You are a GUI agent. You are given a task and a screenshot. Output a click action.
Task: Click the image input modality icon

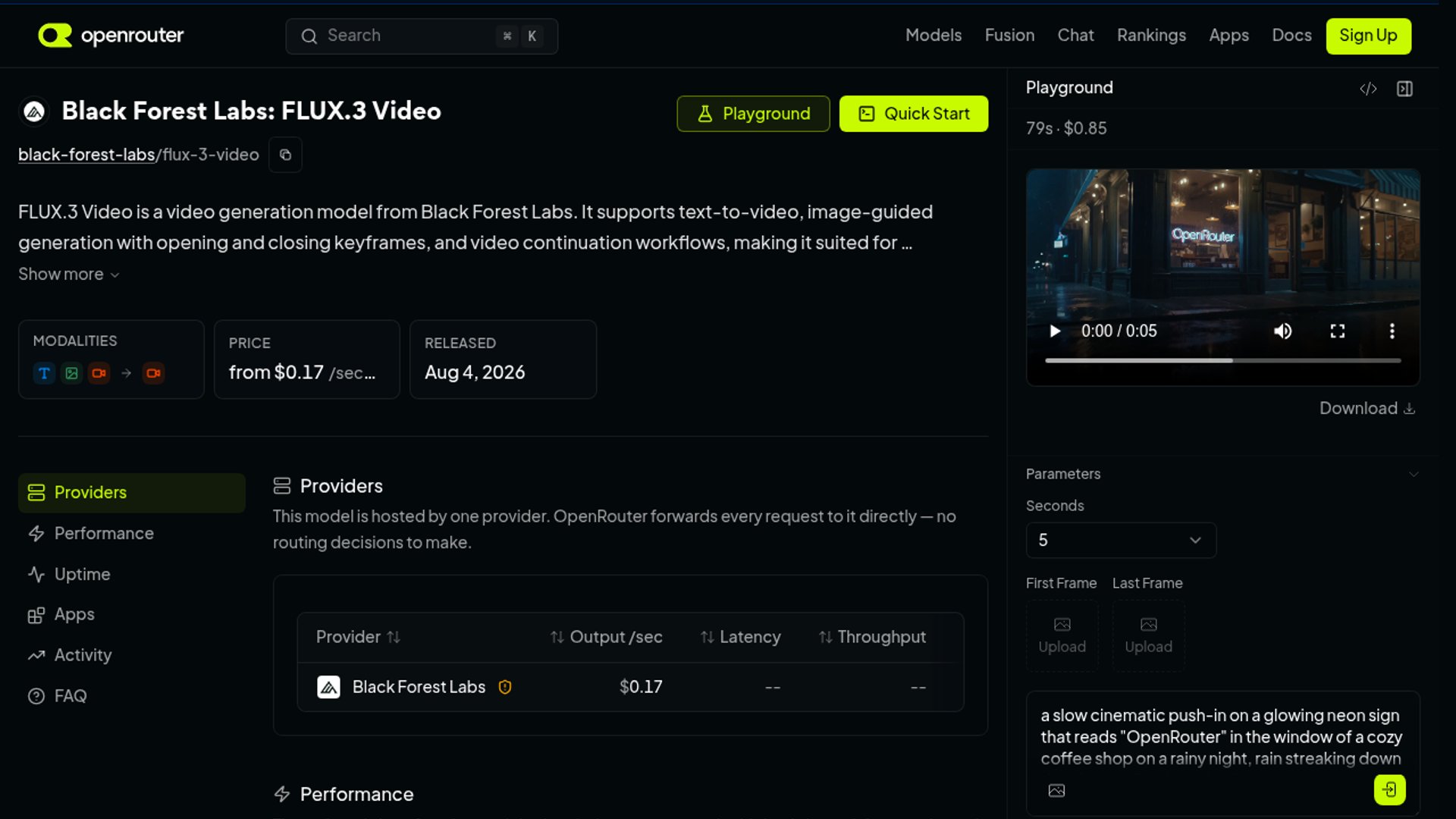tap(71, 373)
